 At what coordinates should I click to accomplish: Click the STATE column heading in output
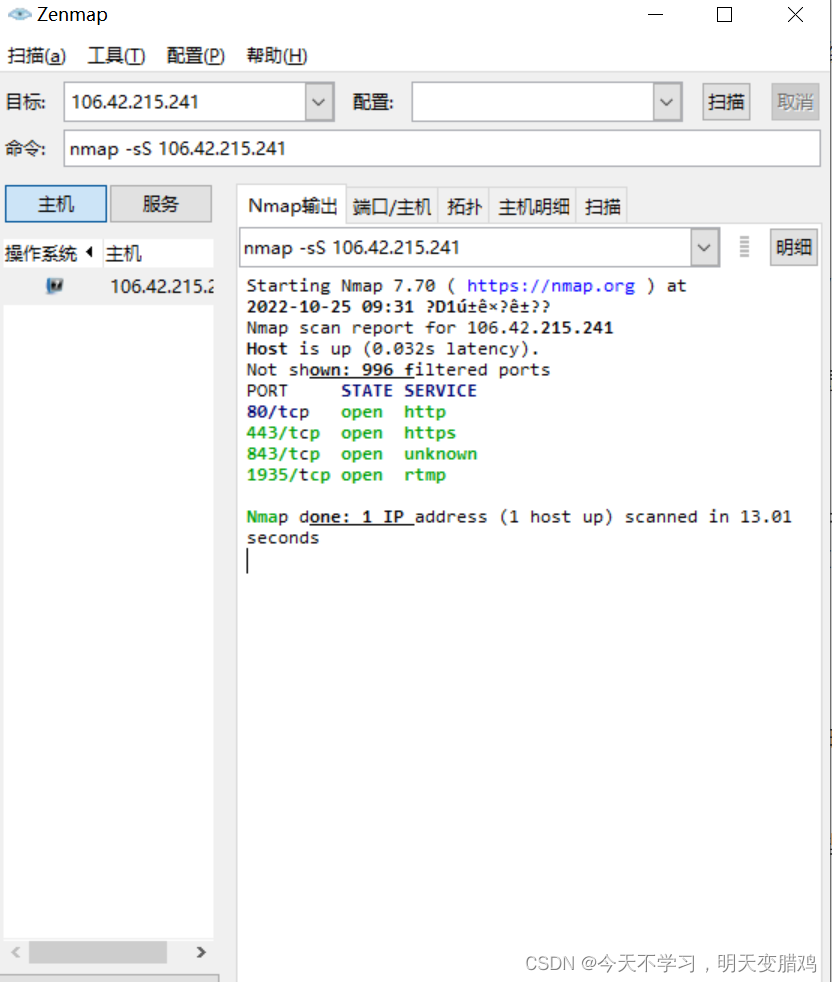tap(367, 391)
